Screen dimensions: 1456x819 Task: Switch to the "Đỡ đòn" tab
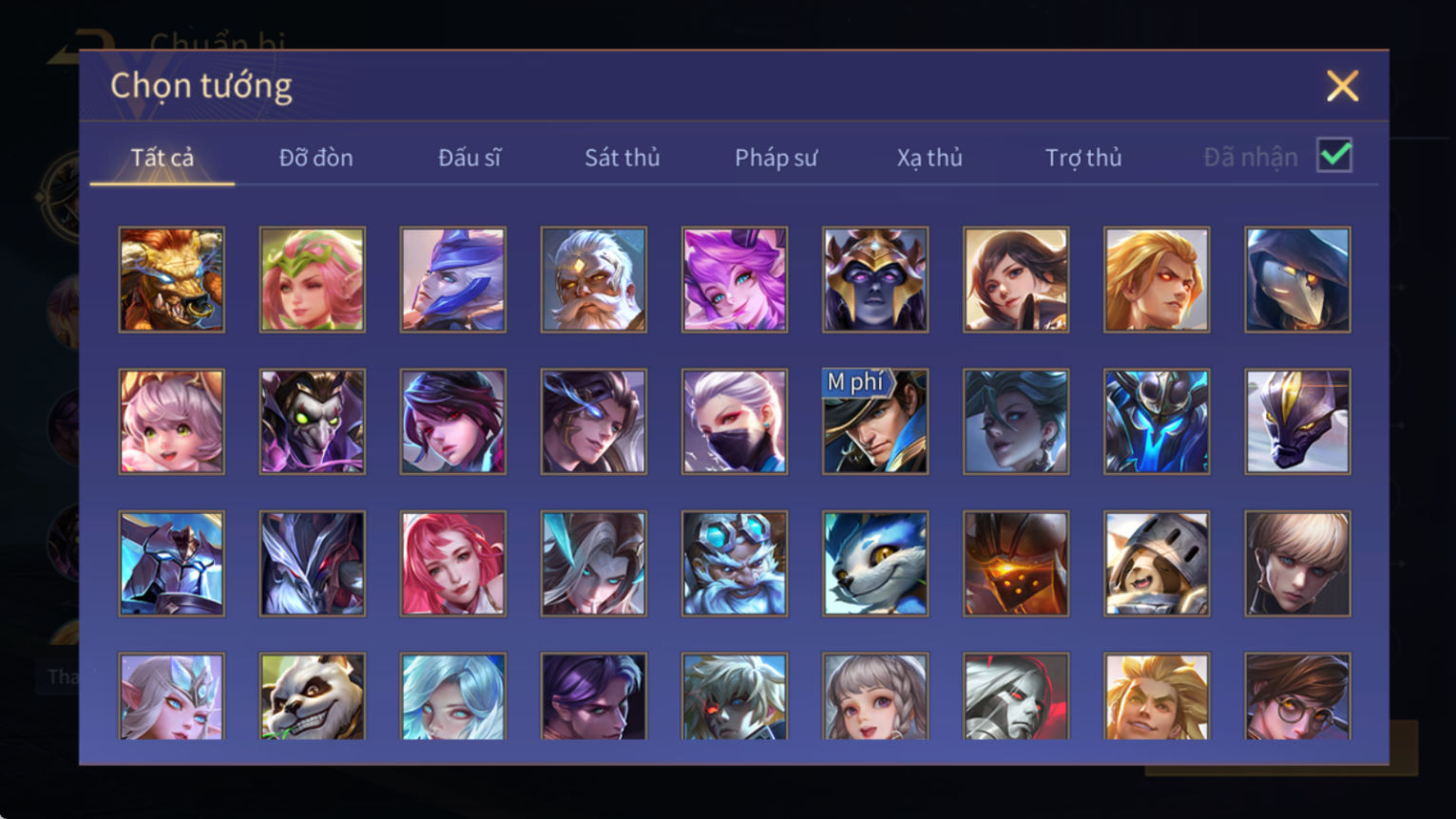pyautogui.click(x=316, y=158)
